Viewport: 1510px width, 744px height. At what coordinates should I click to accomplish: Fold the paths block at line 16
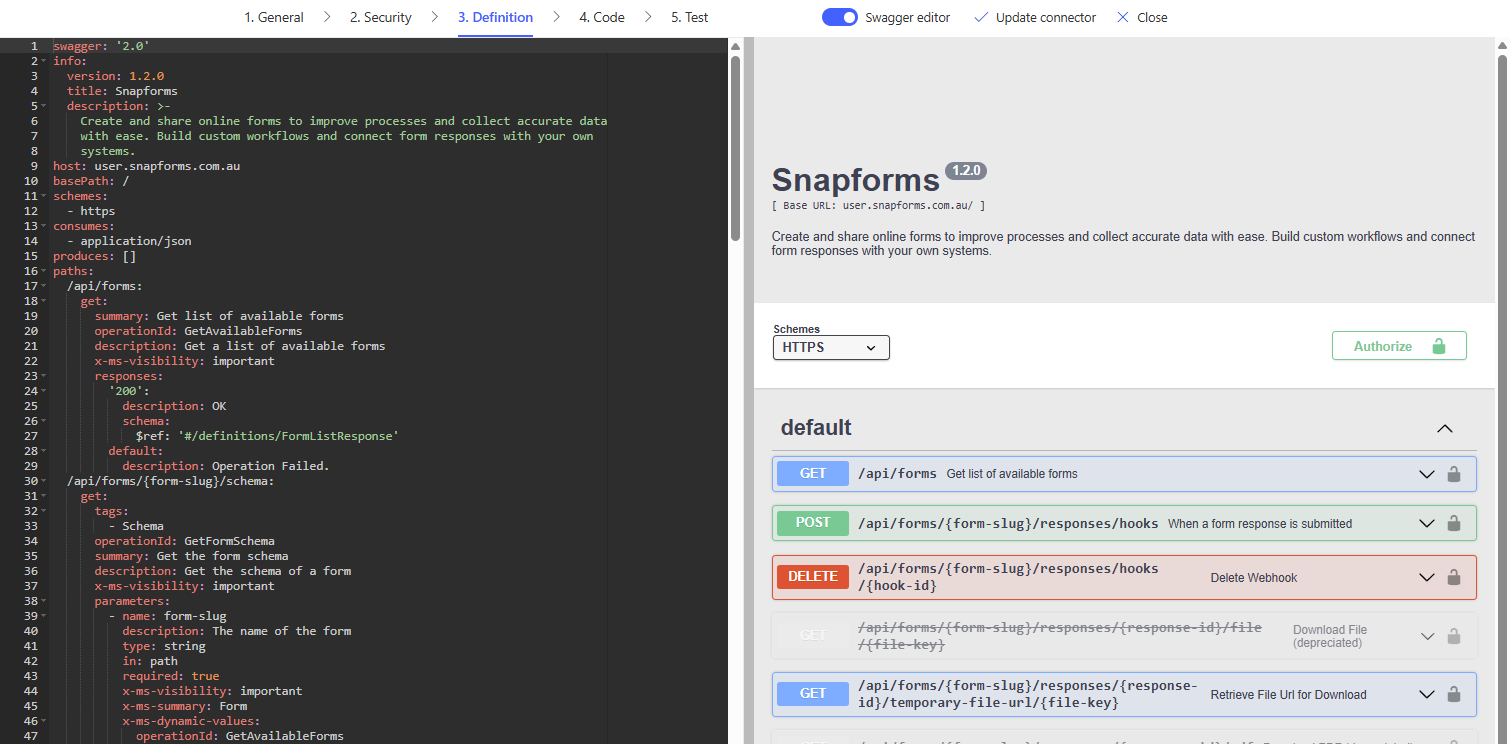coord(44,271)
